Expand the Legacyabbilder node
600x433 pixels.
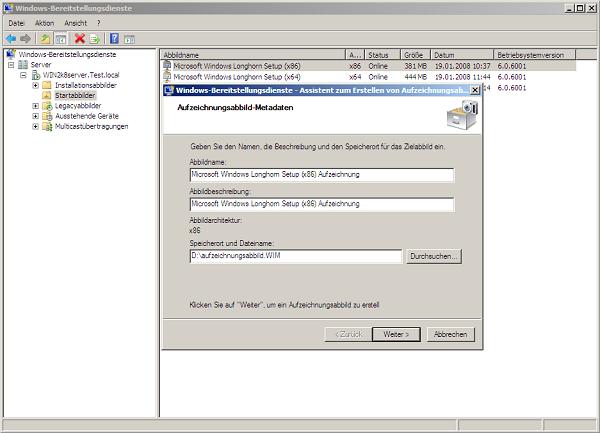click(35, 106)
